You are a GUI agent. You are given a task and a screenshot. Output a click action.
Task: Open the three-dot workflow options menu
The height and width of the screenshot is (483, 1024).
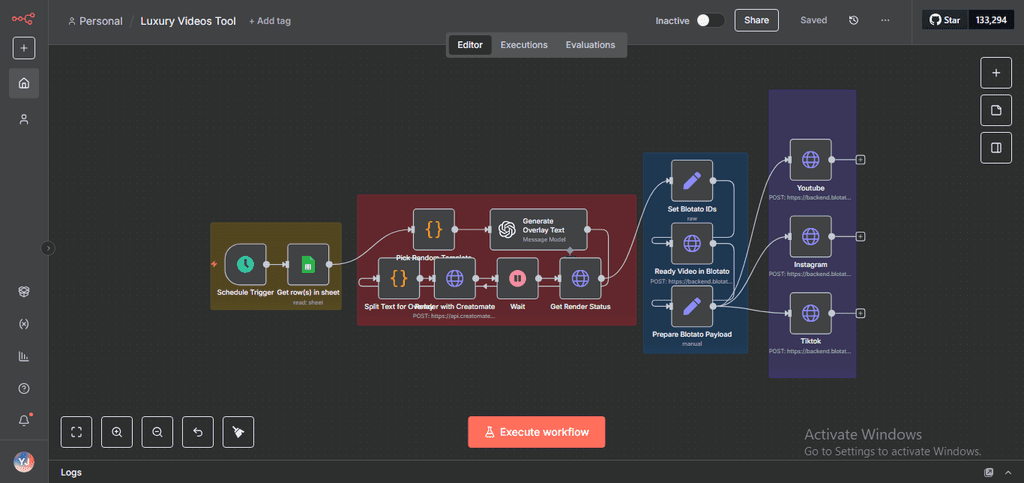coord(885,20)
